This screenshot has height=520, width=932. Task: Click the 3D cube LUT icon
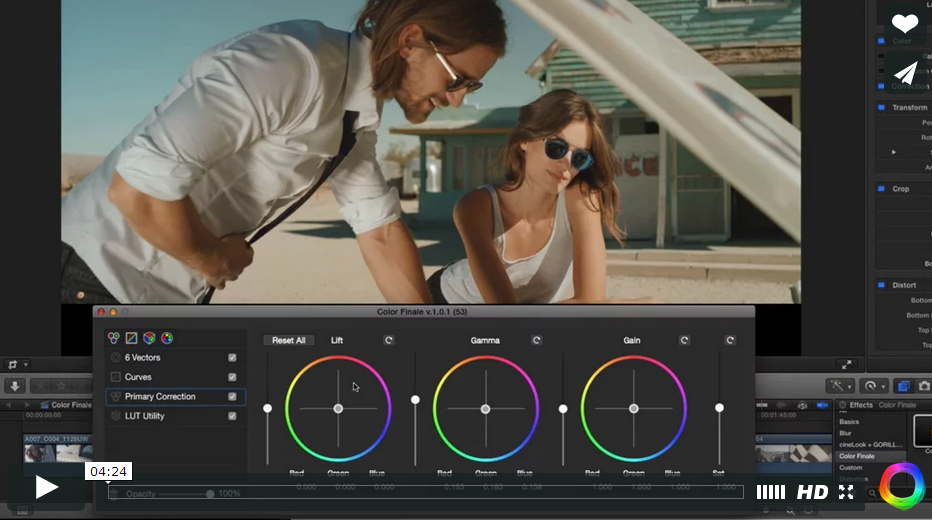(x=149, y=338)
